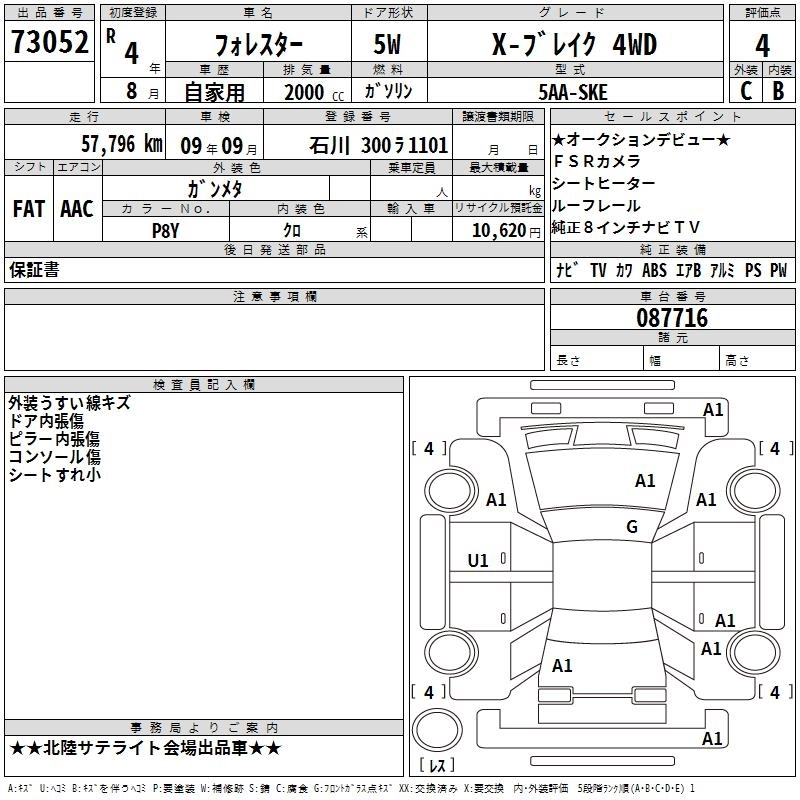800x800 pixels.
Task: Click the 北陸サテライト会場出品車 notice
Action: [x=146, y=747]
